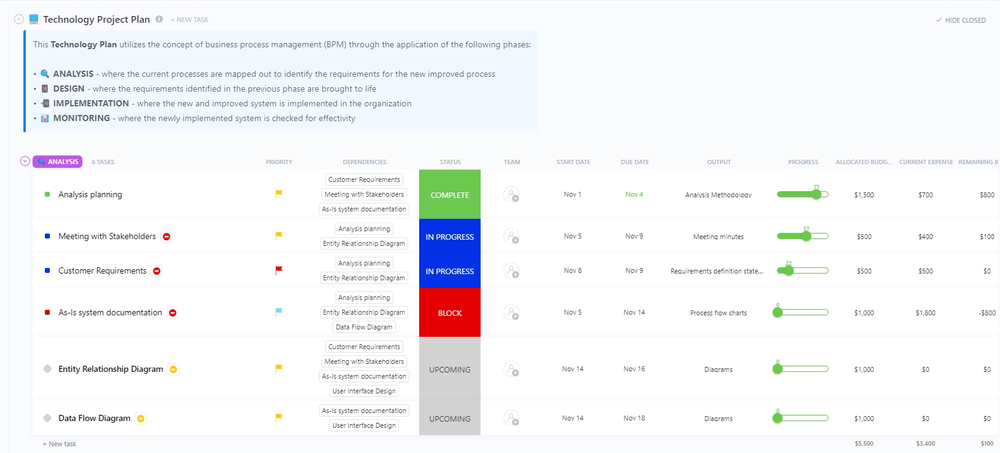Toggle green status square of Analysis planning
The image size is (1000, 453).
point(47,194)
